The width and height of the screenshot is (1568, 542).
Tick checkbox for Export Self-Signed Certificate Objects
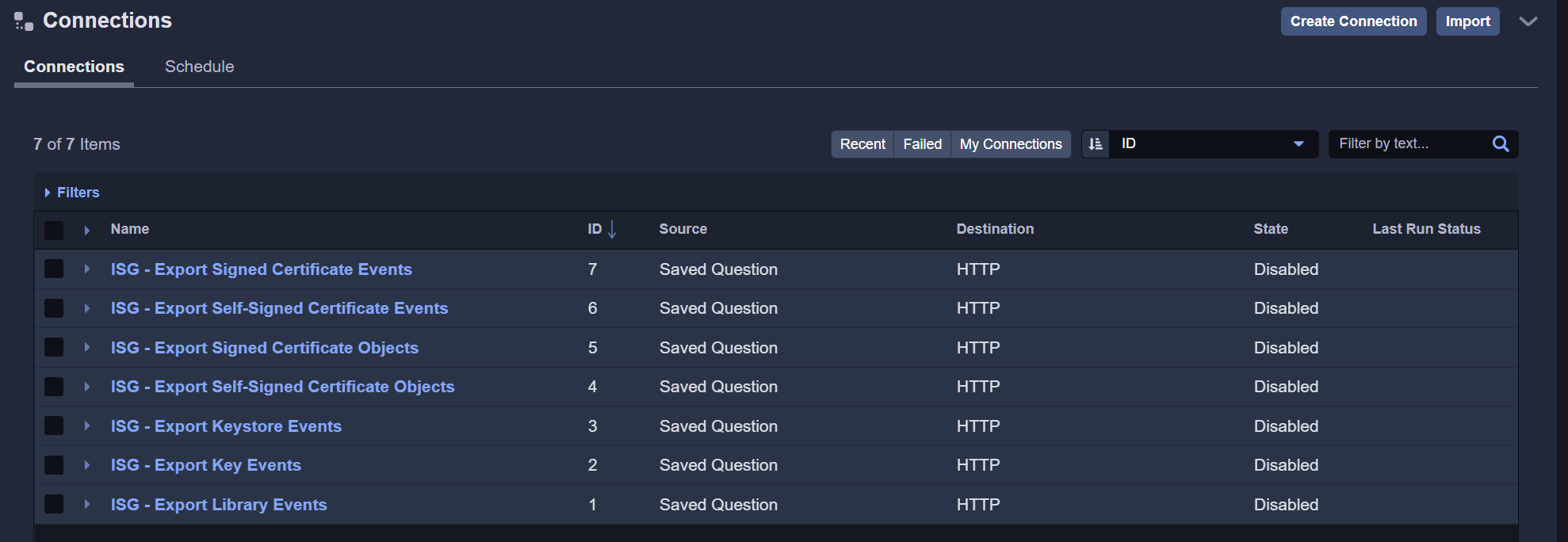(x=54, y=387)
